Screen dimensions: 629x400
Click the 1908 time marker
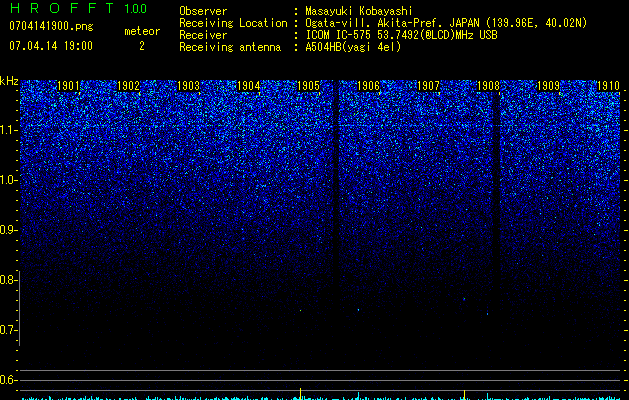[488, 86]
